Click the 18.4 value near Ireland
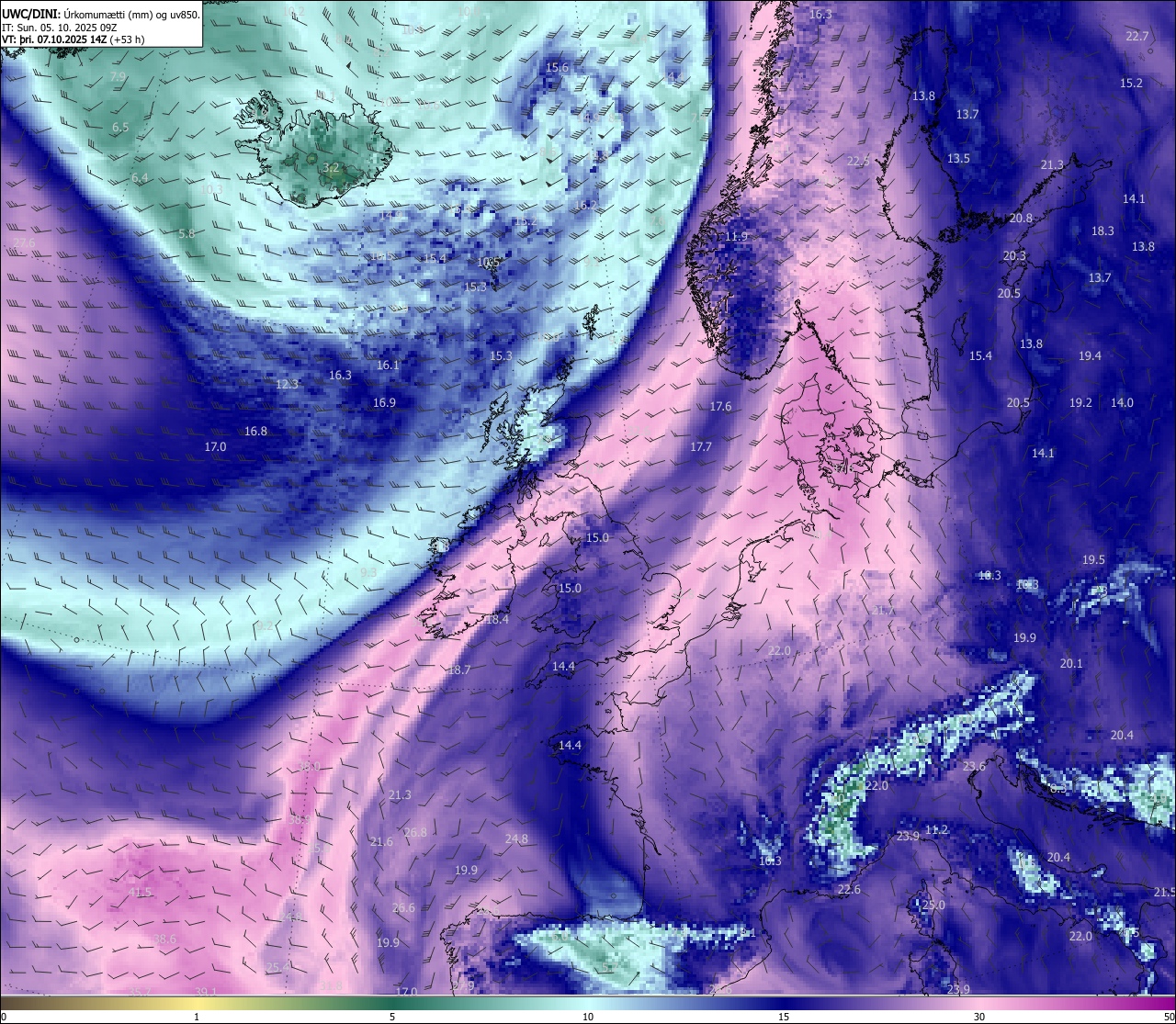Screen dimensions: 1176x1024 pos(497,620)
